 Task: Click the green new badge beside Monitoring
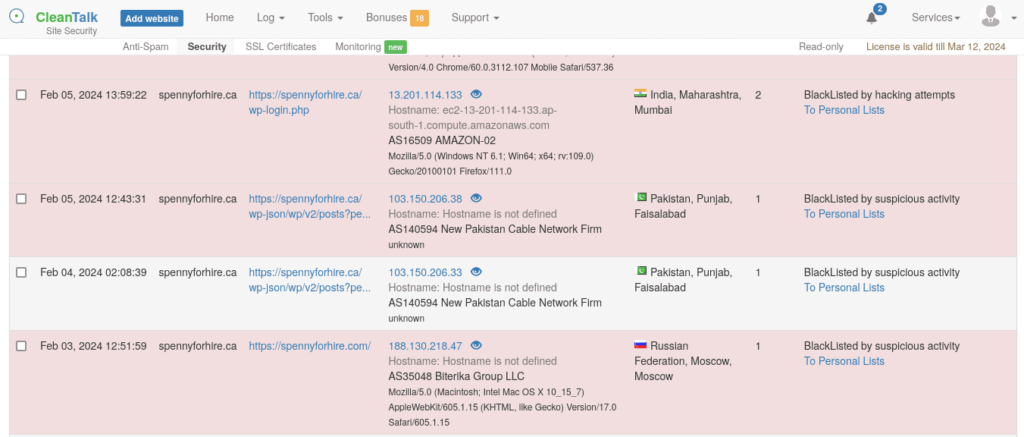point(395,47)
